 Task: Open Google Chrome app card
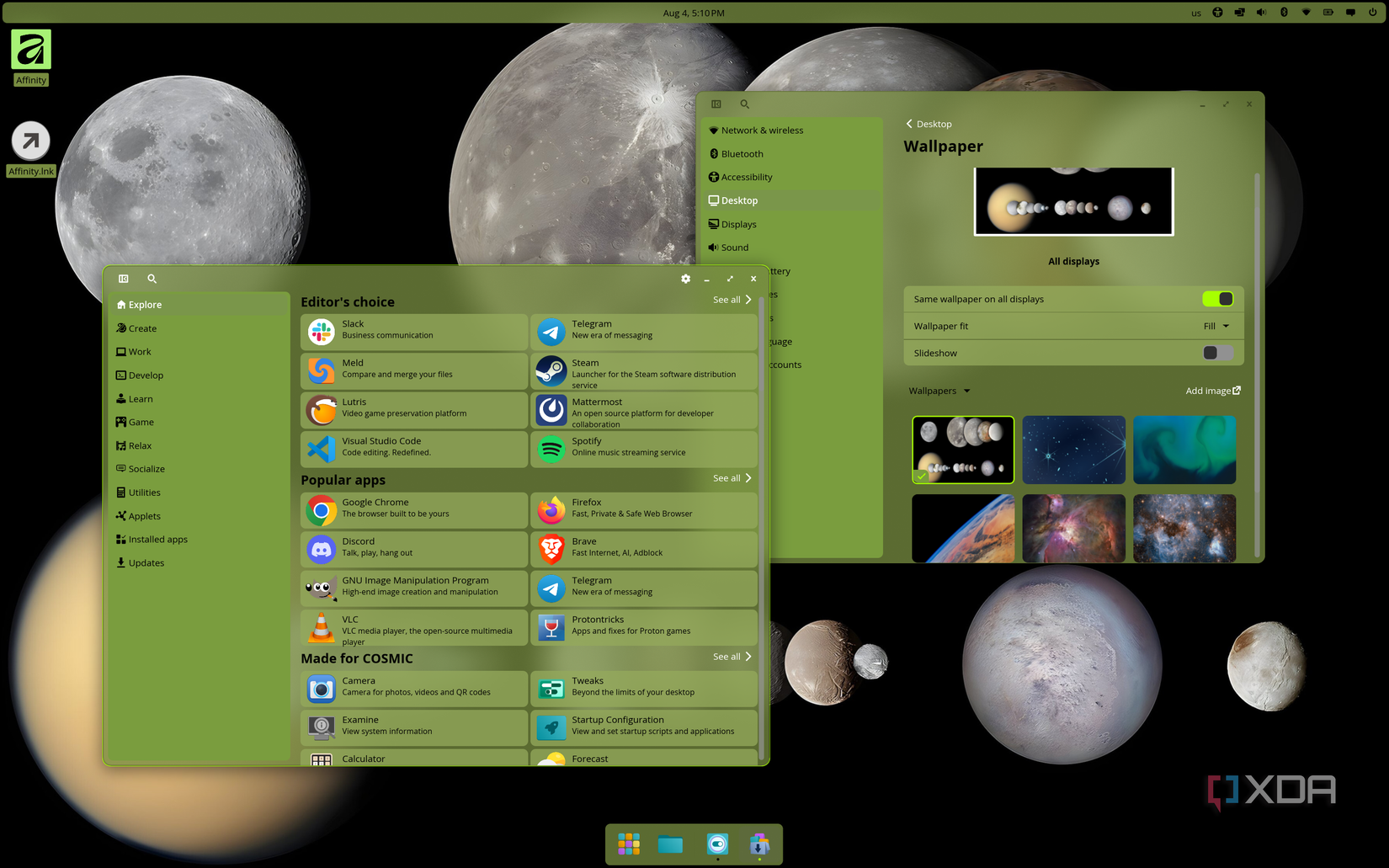(413, 510)
